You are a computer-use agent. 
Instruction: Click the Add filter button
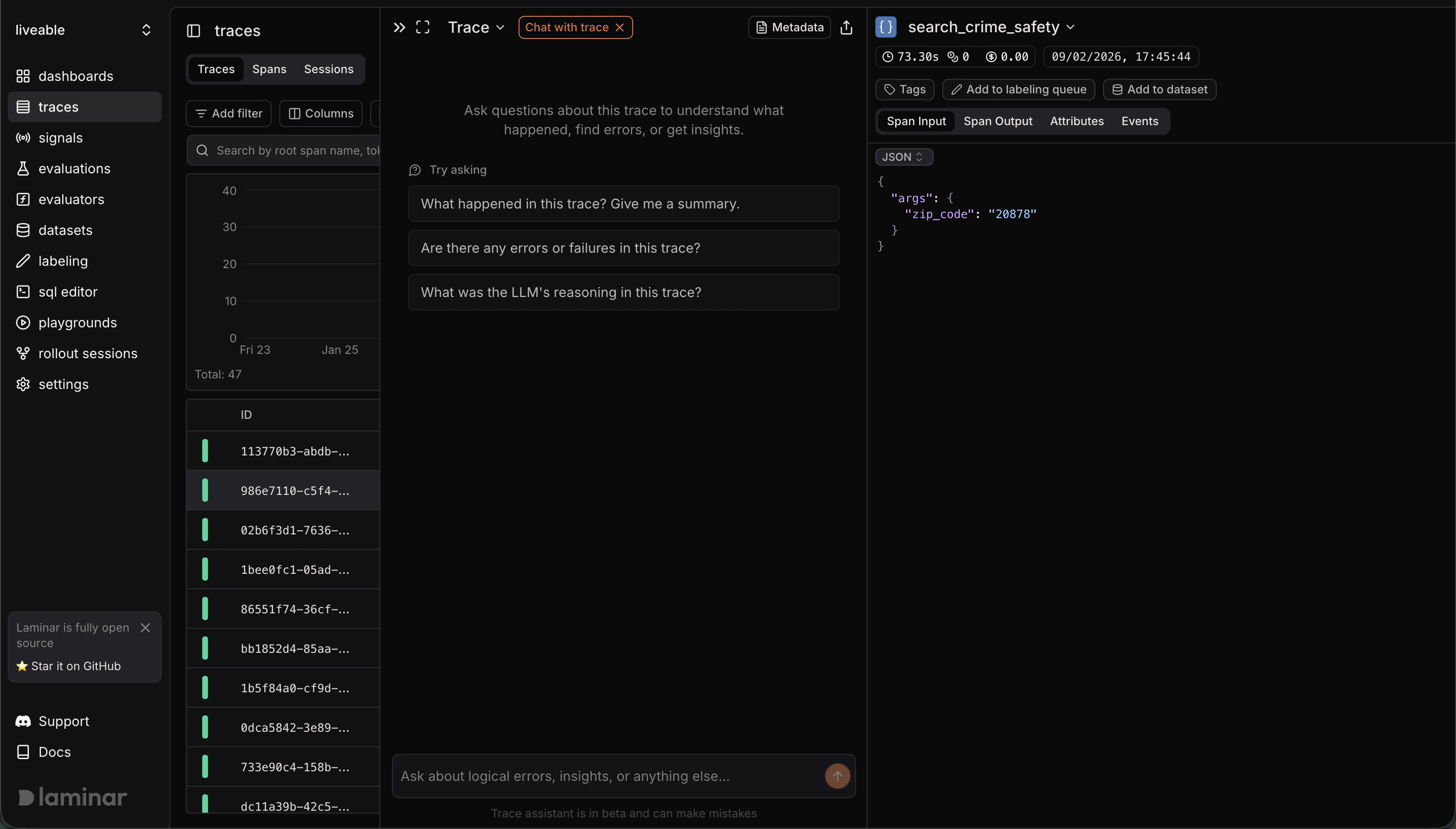point(228,113)
